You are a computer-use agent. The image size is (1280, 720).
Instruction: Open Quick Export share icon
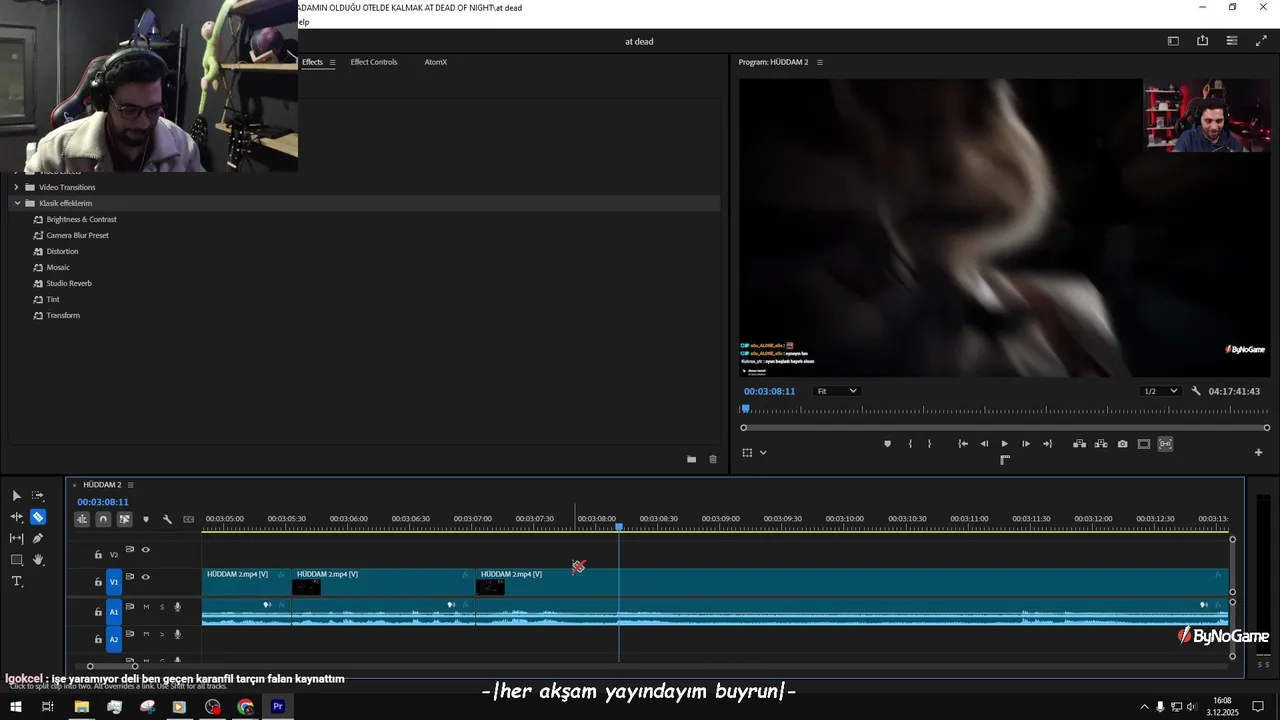click(x=1202, y=41)
